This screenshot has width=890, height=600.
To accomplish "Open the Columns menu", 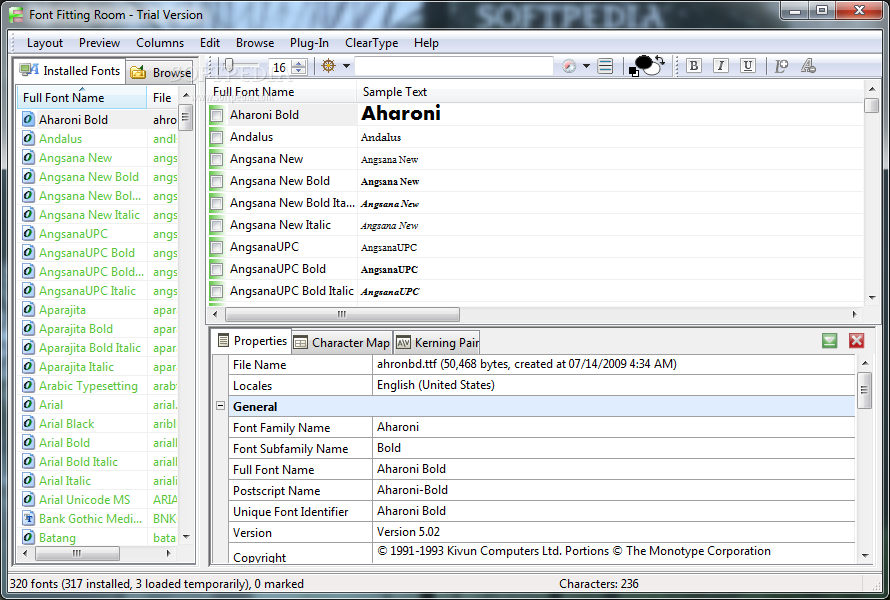I will pos(160,43).
